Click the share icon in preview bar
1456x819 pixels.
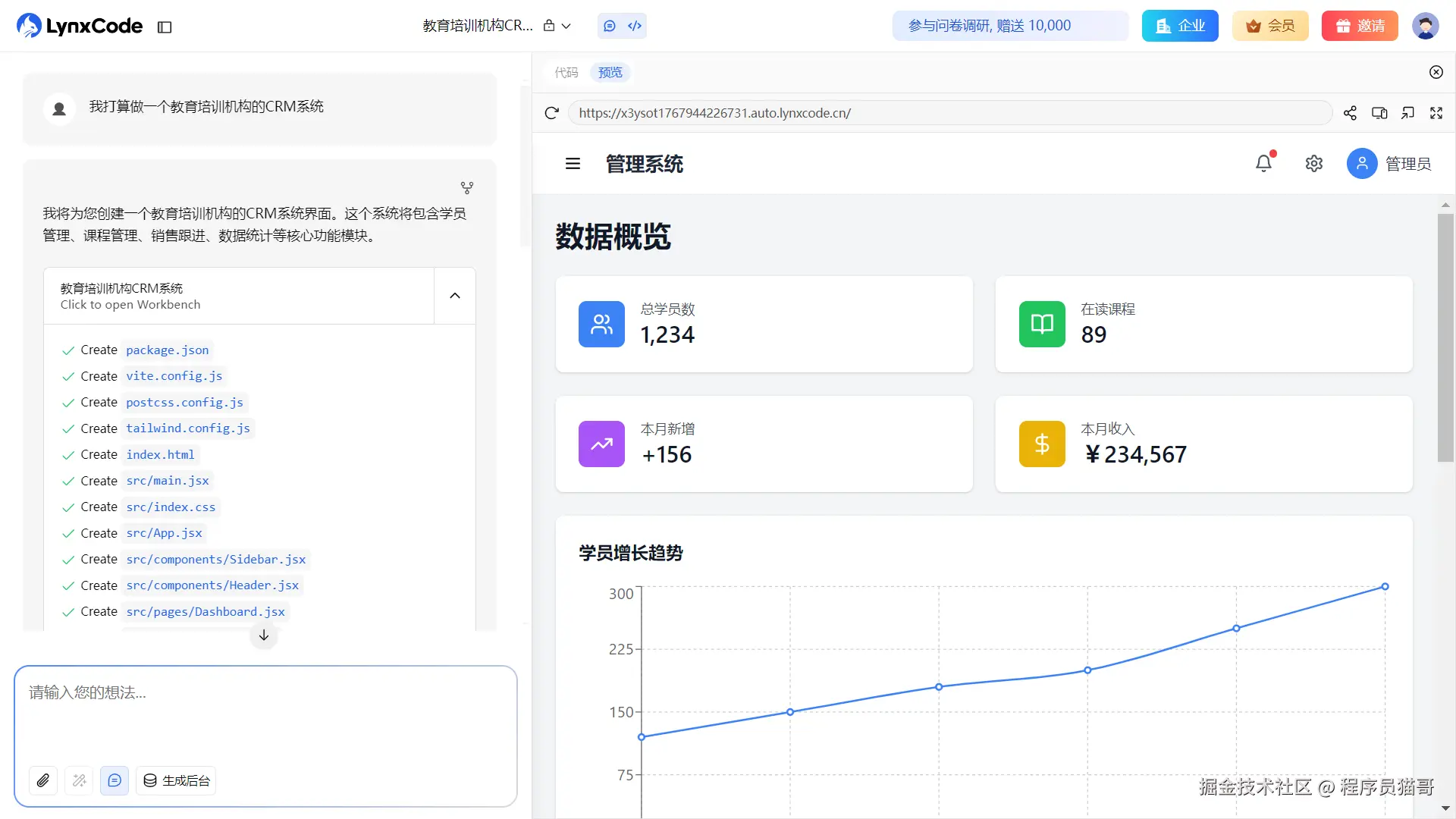[x=1350, y=113]
